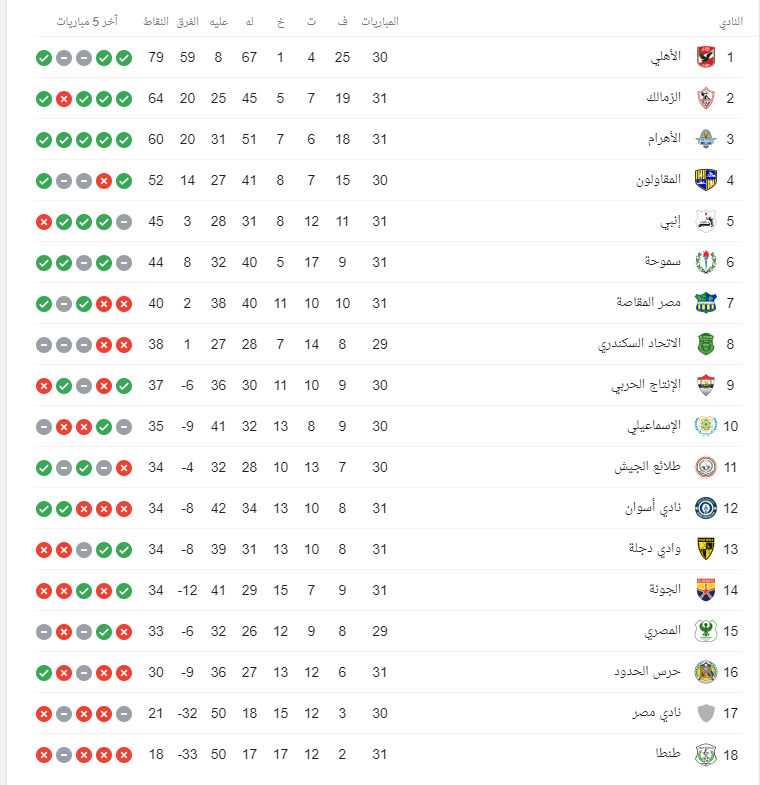This screenshot has width=760, height=785.
Task: Open the الاتحاد السكندري green crest
Action: click(x=706, y=344)
